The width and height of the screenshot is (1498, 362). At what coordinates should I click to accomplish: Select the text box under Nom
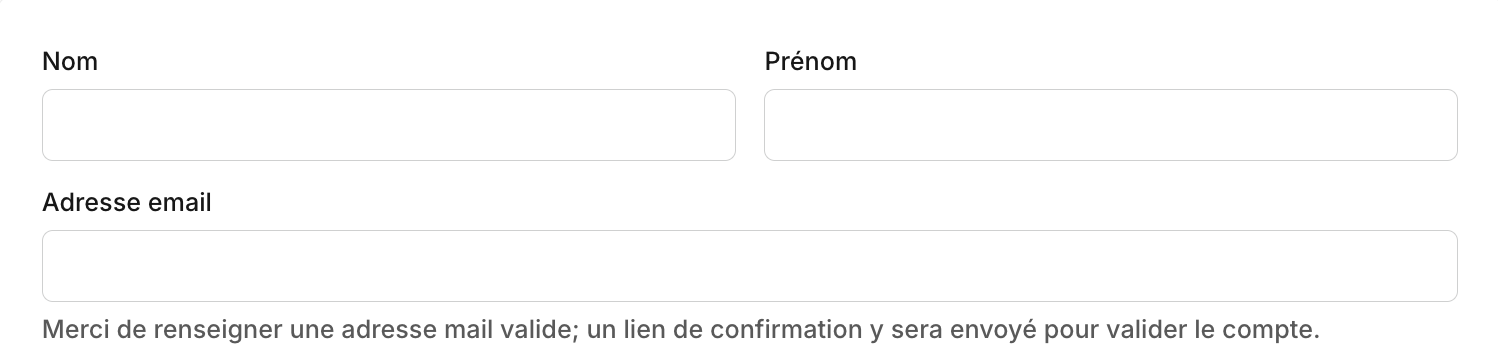coord(389,125)
